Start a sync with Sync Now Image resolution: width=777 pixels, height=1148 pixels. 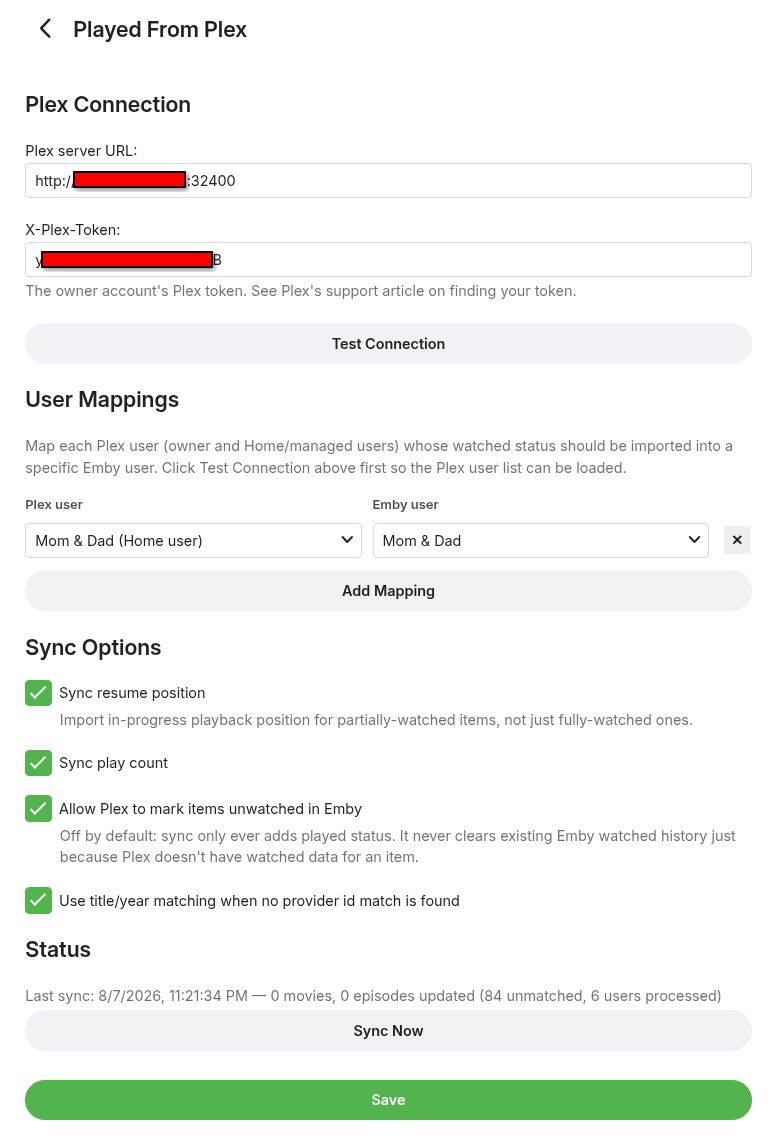(x=388, y=1031)
